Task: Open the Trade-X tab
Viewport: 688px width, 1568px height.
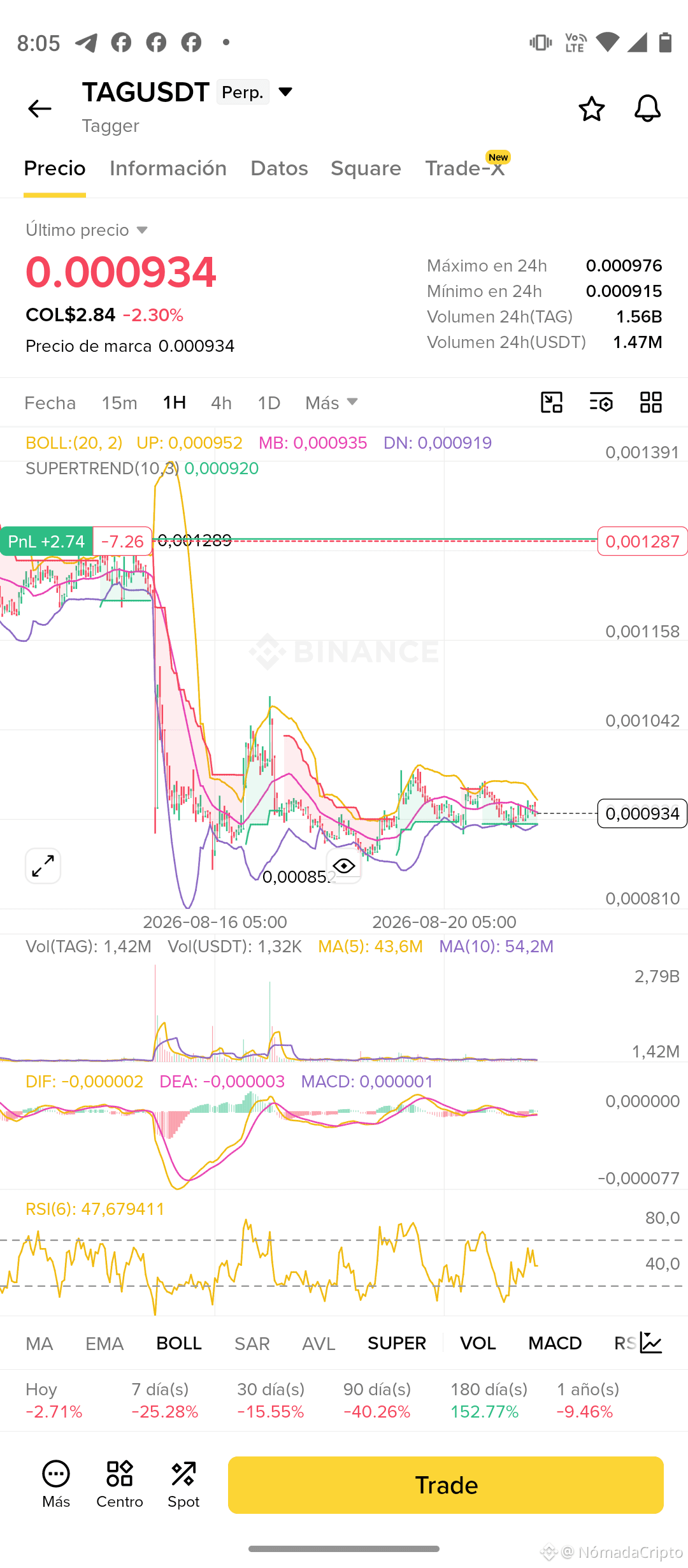Action: (465, 168)
